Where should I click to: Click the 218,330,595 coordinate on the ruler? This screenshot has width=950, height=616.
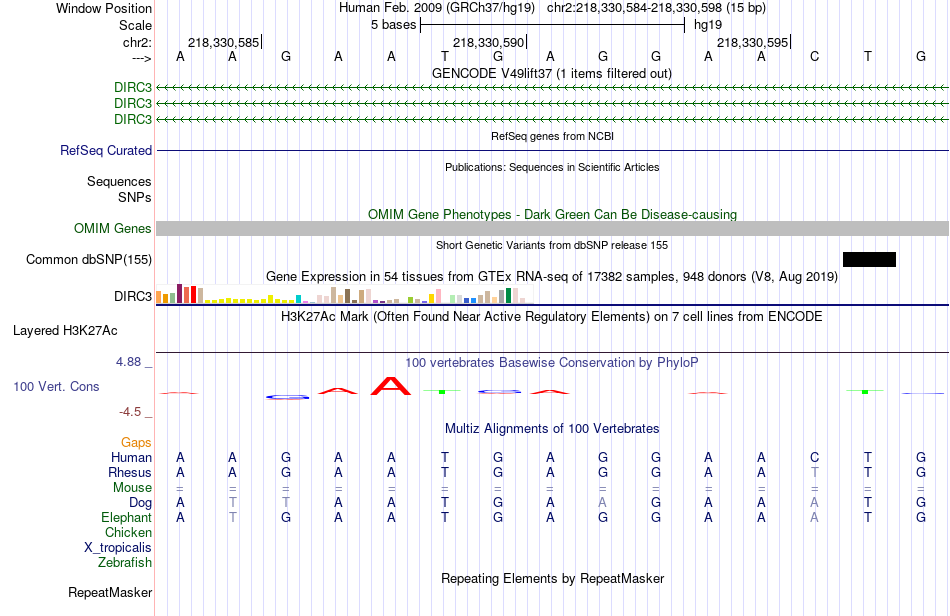coord(752,42)
